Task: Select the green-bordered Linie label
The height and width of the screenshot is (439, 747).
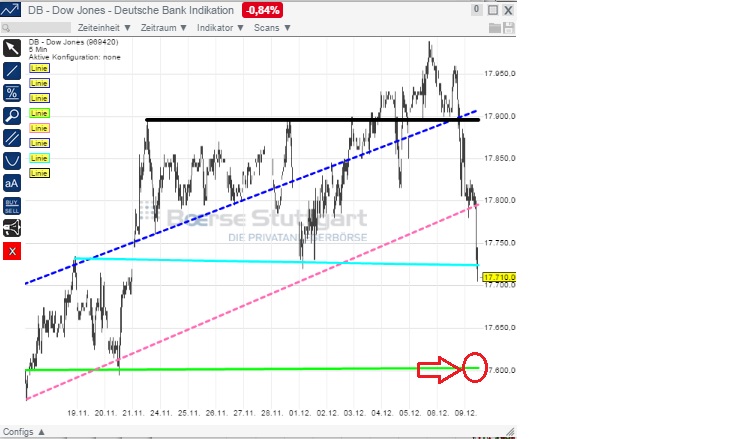Action: (x=39, y=113)
